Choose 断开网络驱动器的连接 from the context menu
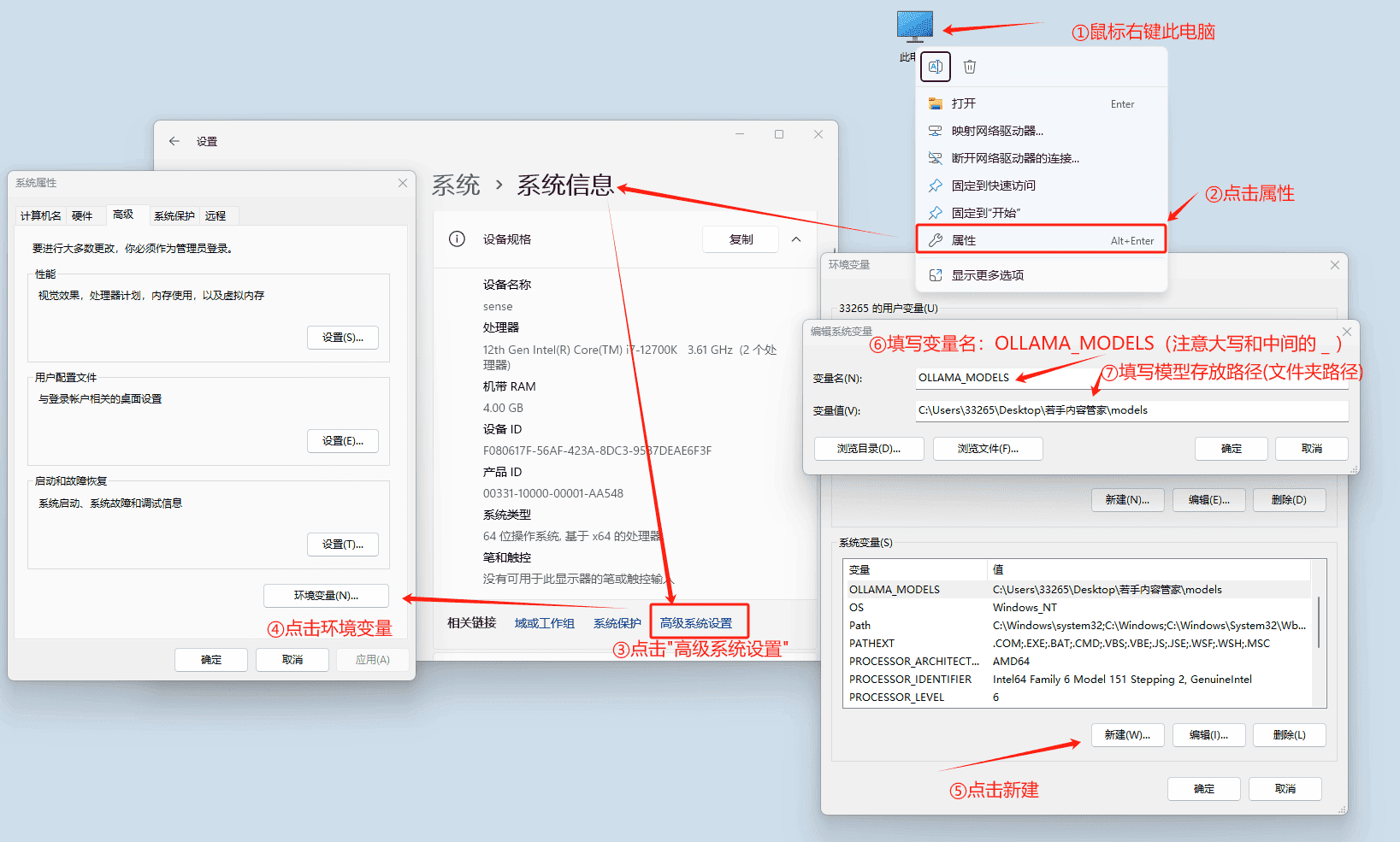 click(x=1014, y=157)
